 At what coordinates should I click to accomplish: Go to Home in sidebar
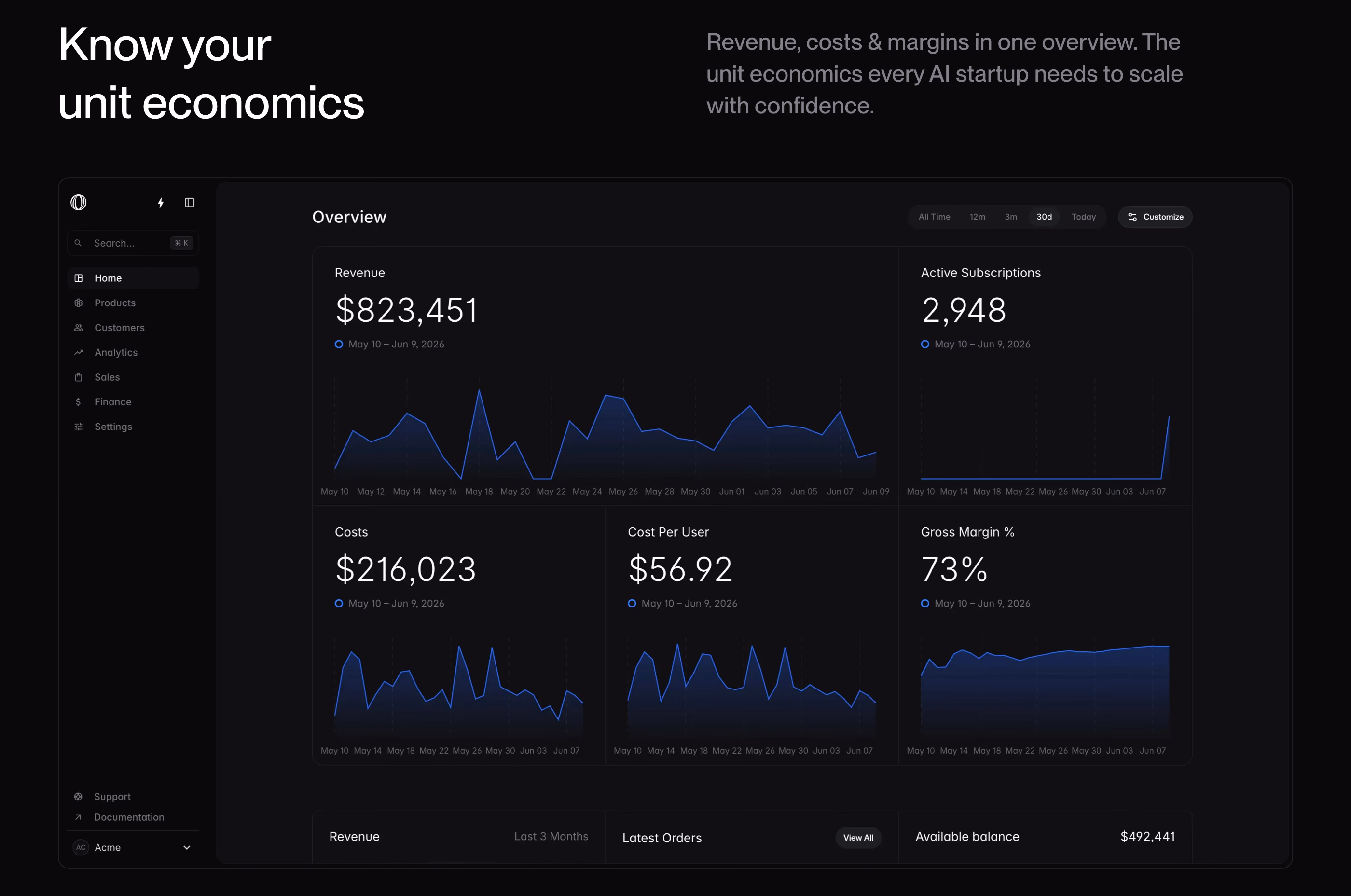pos(133,278)
